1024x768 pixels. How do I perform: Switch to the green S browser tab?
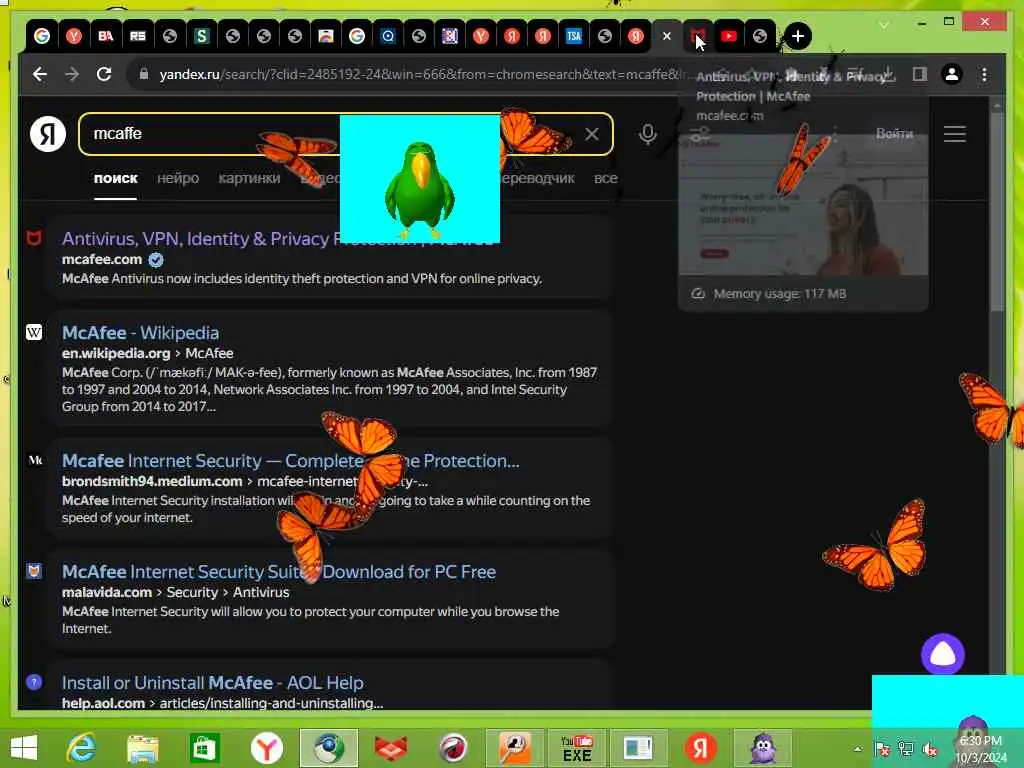tap(201, 36)
